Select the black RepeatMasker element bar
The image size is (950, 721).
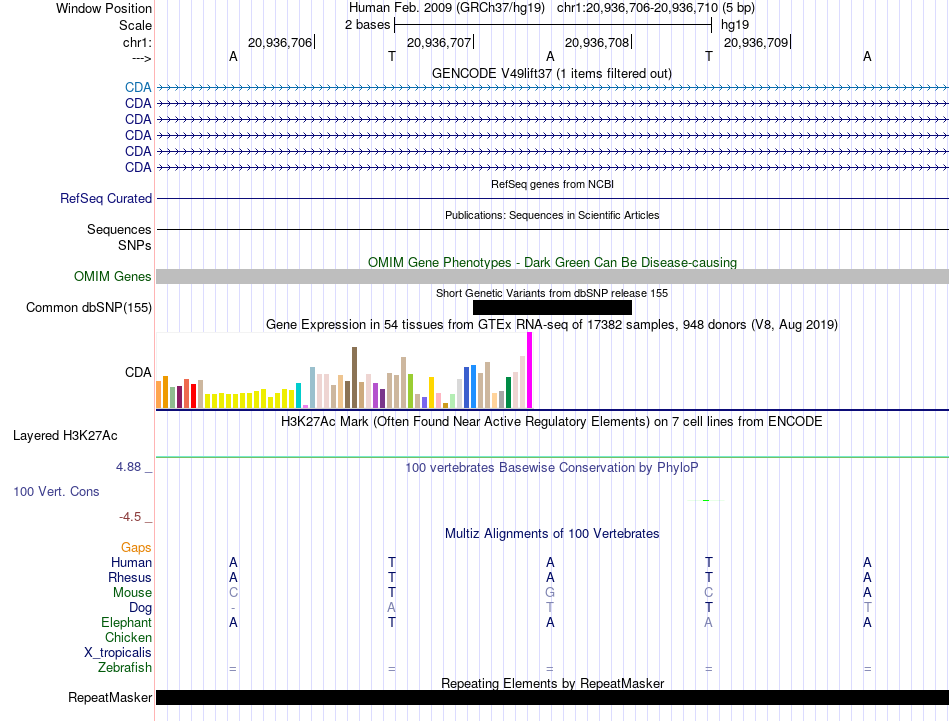552,697
